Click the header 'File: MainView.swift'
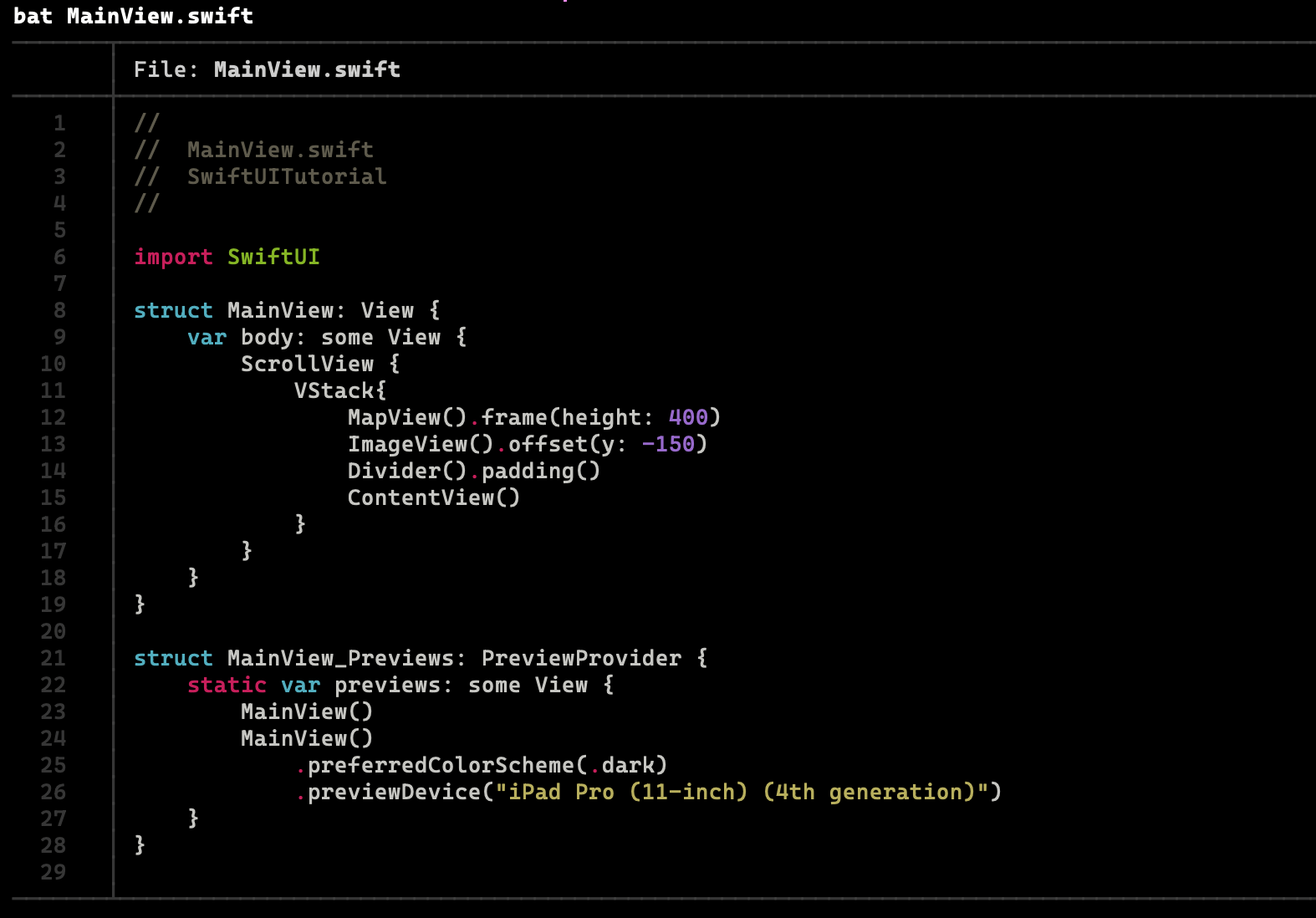The width and height of the screenshot is (1316, 918). click(267, 69)
